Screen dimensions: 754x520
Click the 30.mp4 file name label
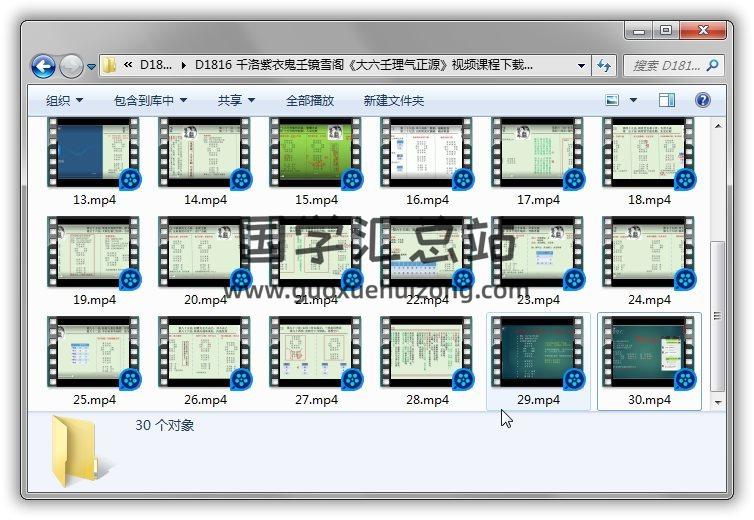click(x=649, y=400)
